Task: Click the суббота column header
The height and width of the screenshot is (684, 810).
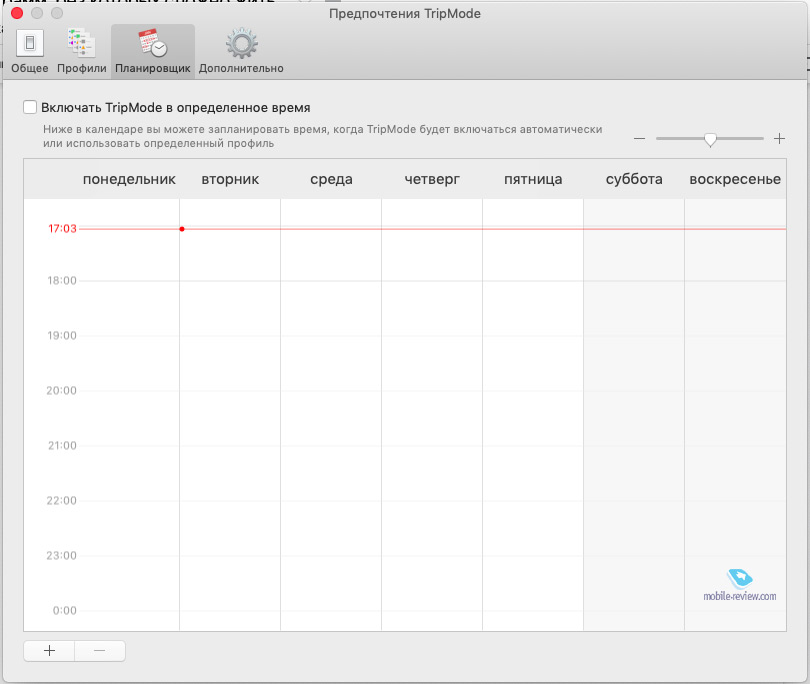Action: click(x=634, y=179)
